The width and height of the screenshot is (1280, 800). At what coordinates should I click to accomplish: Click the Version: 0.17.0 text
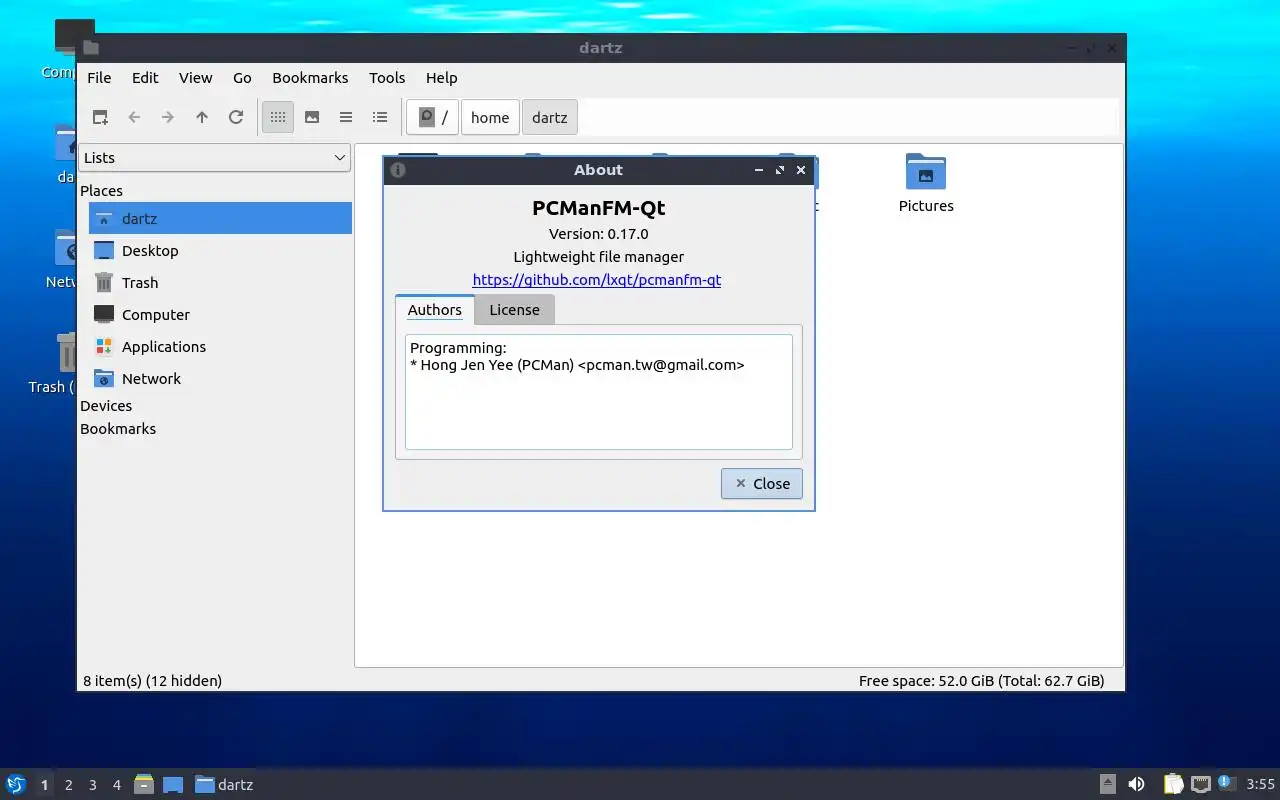(x=599, y=234)
